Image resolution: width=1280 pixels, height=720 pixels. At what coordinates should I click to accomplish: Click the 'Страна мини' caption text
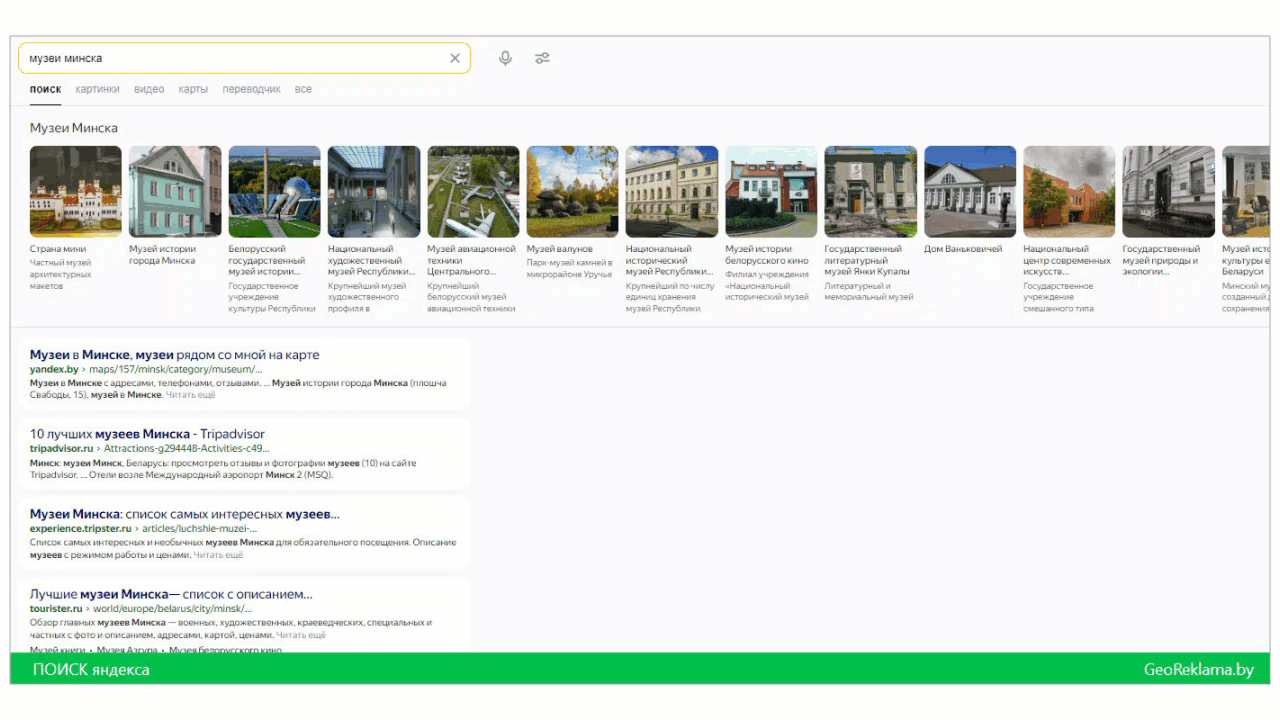point(58,249)
